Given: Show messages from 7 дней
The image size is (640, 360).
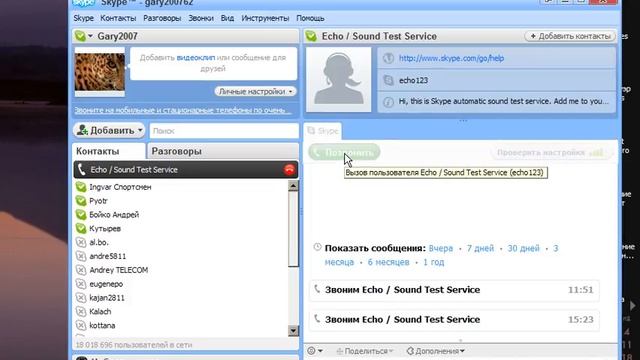Looking at the screenshot, I should 480,248.
